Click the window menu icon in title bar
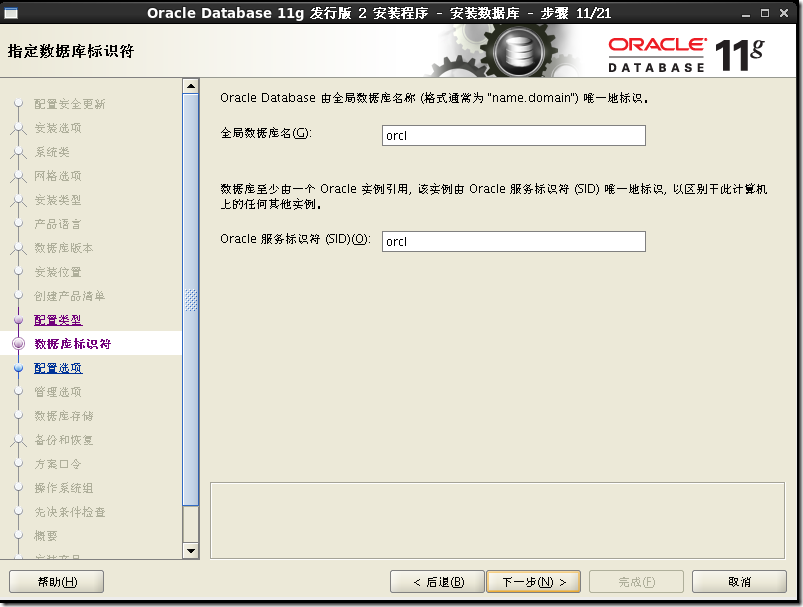 pos(11,13)
